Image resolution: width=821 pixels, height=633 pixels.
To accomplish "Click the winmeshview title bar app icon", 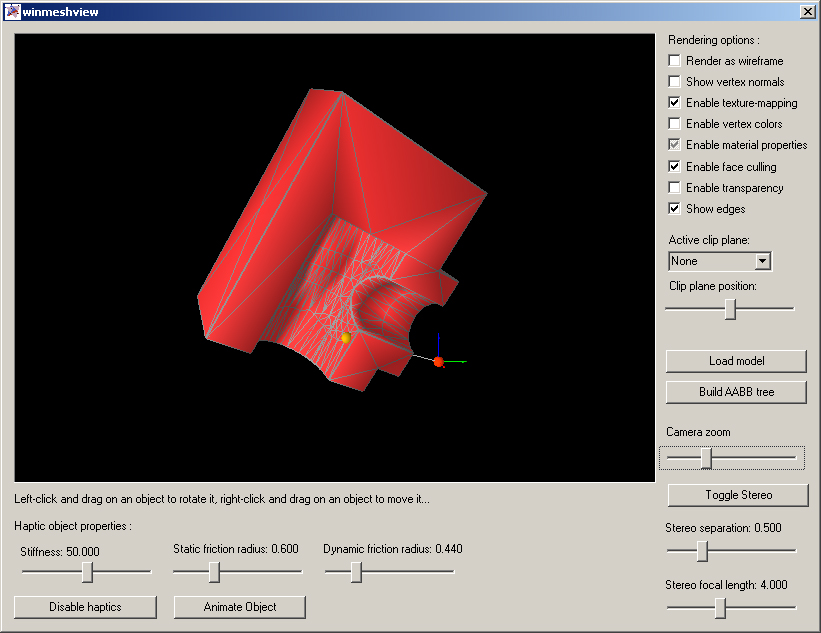I will pos(12,12).
